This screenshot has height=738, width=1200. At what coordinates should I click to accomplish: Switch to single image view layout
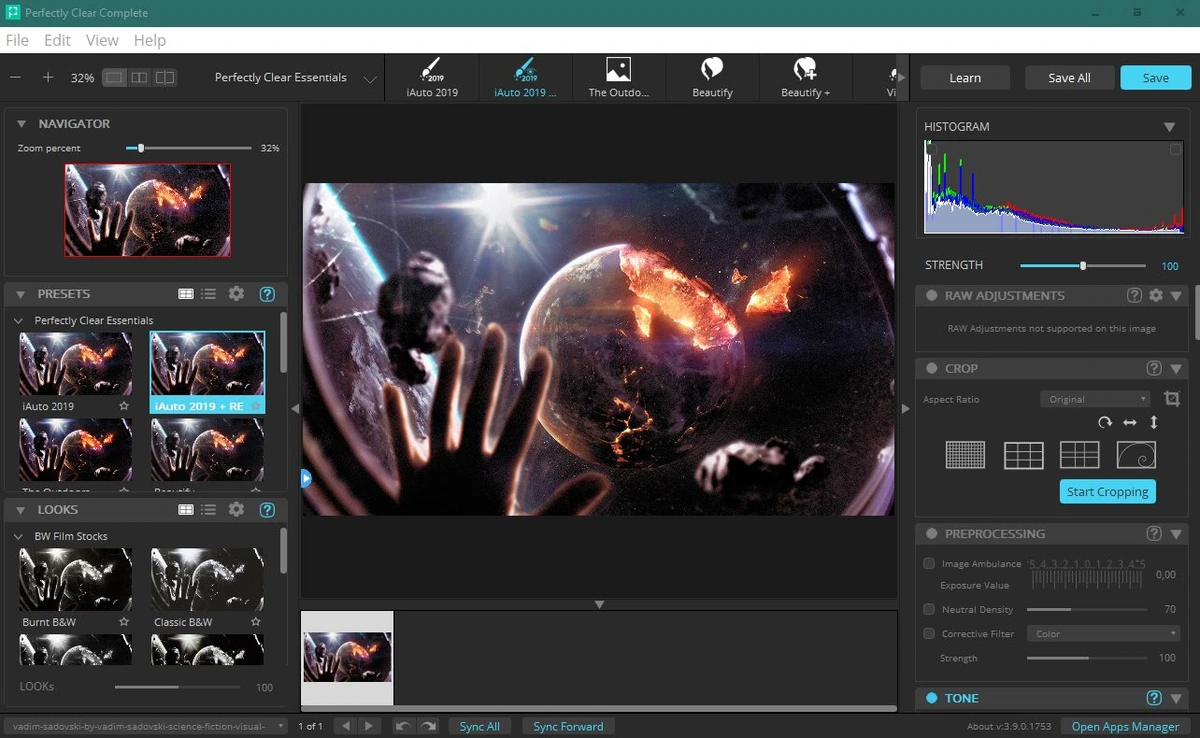(115, 77)
